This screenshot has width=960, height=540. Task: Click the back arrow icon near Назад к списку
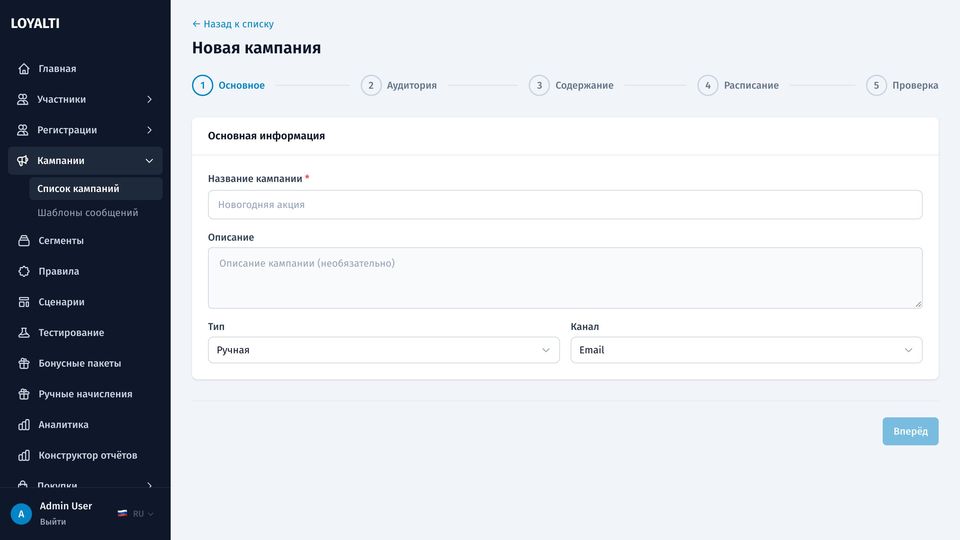click(196, 24)
